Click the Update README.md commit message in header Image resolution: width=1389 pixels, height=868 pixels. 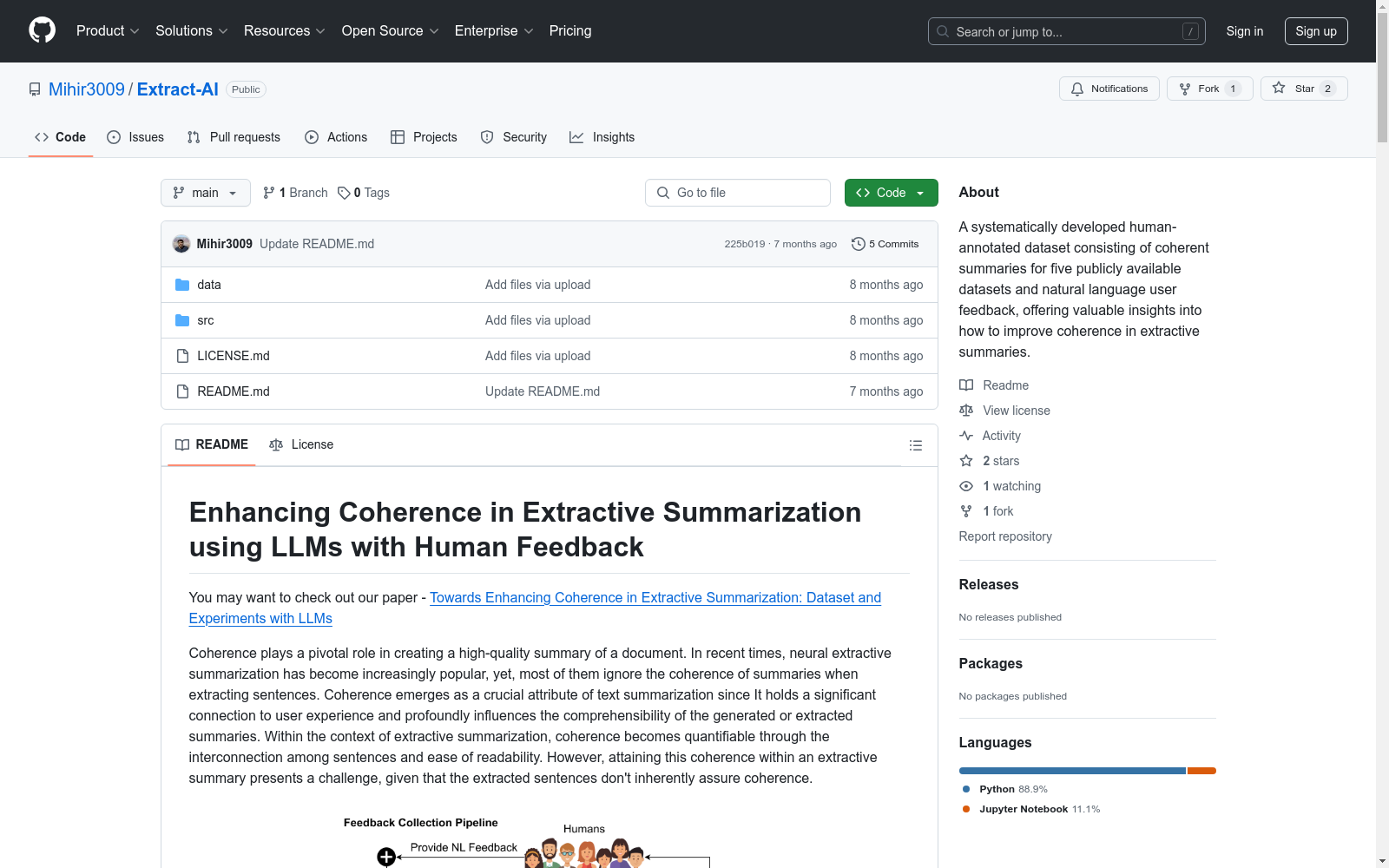pos(317,244)
